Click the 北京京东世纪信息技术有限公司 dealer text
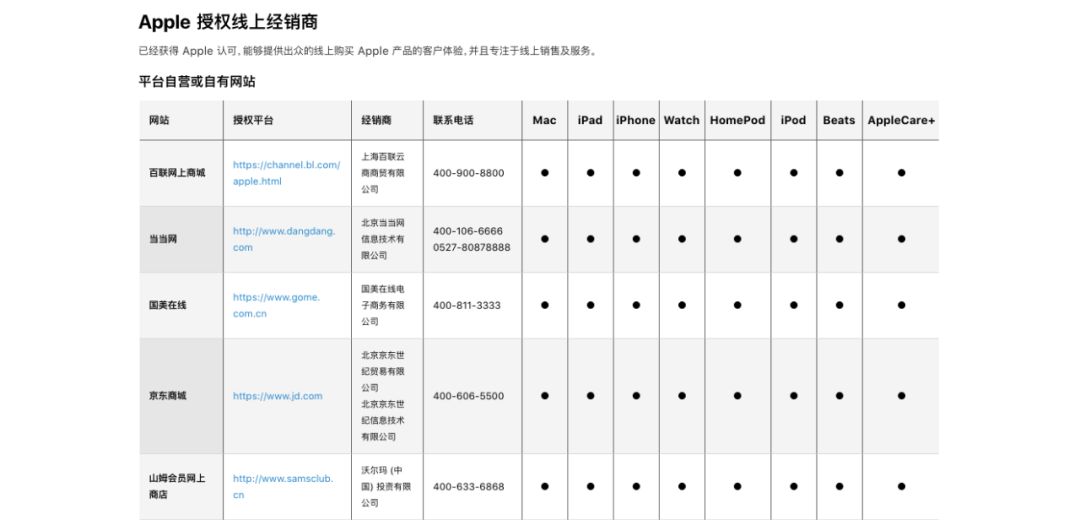 click(x=383, y=420)
